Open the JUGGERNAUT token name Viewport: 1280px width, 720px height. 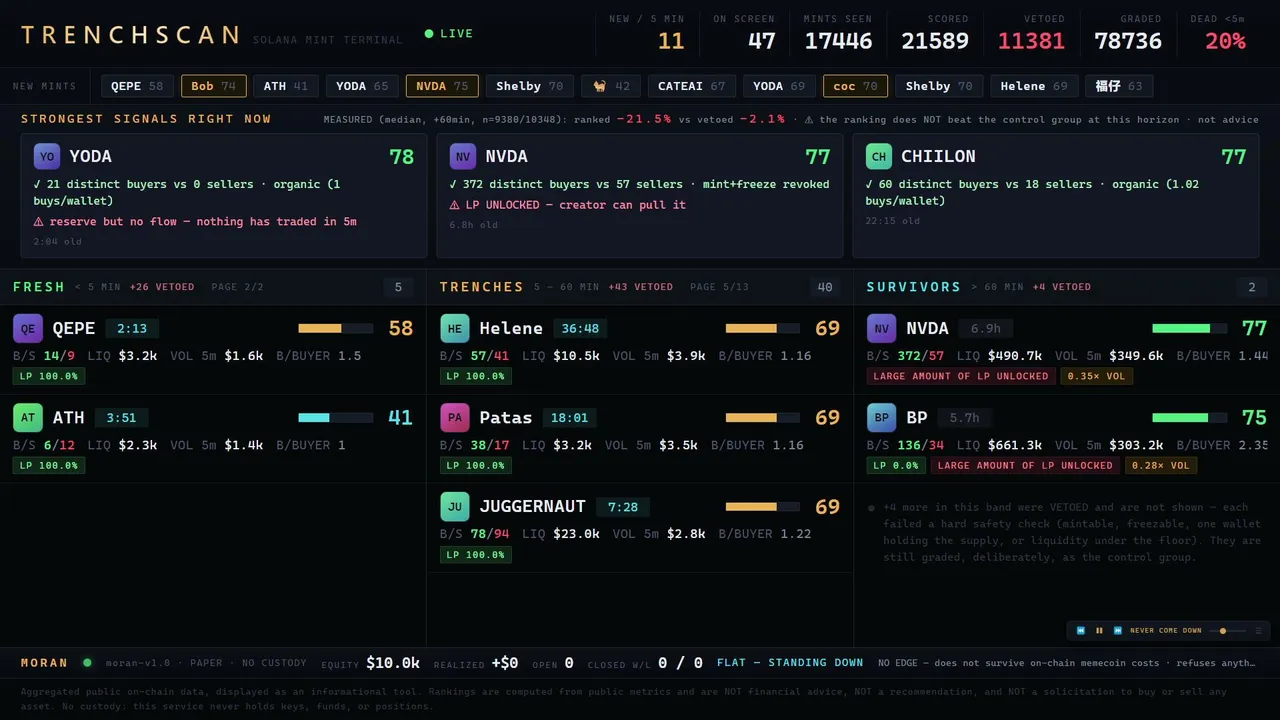533,507
